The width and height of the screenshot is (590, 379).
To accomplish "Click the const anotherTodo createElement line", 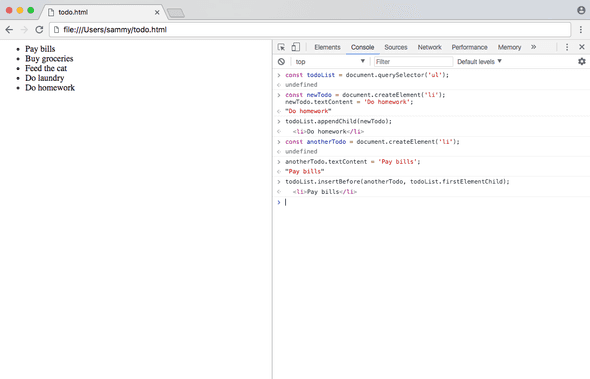I will (372, 142).
